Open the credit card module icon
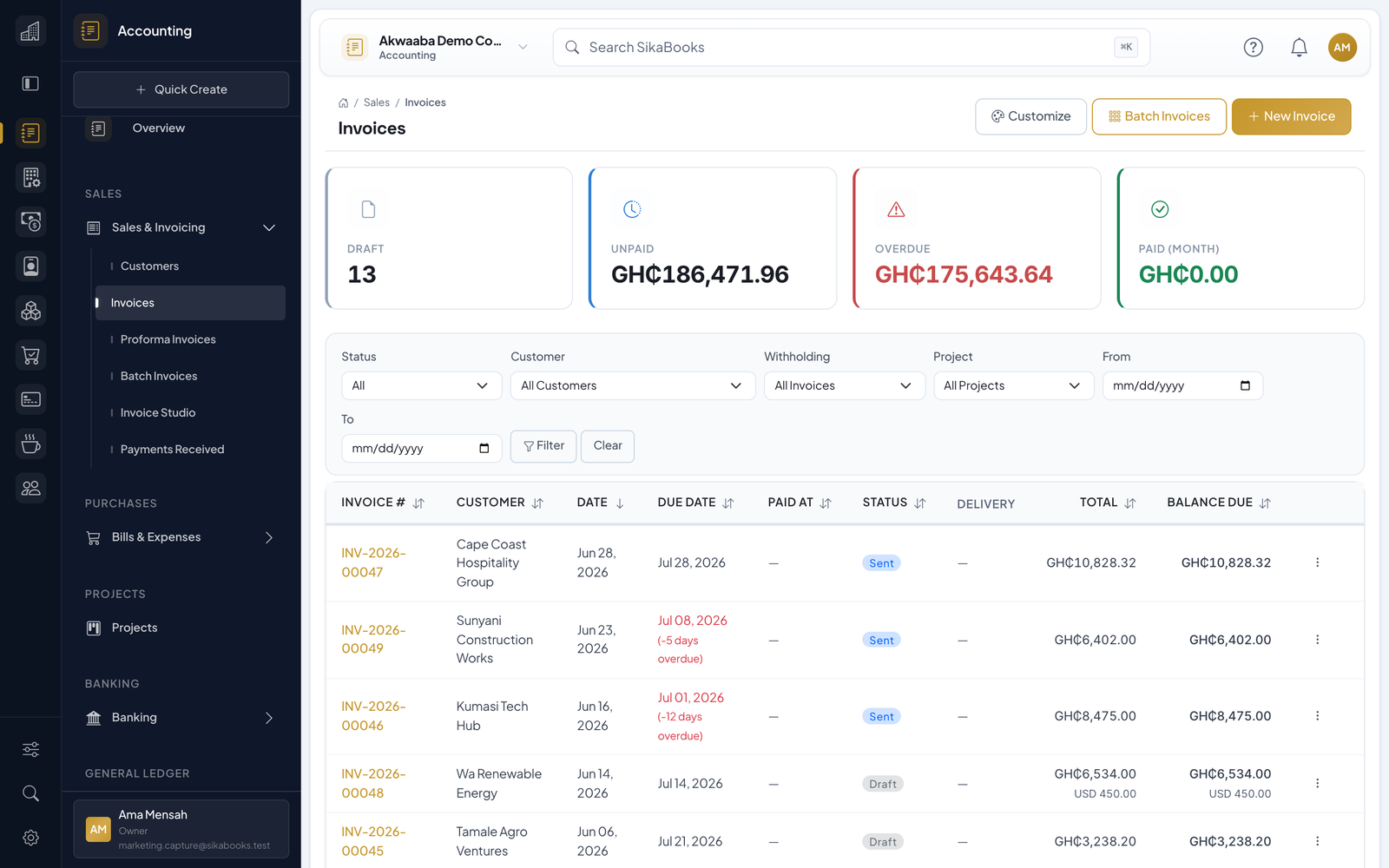The width and height of the screenshot is (1389, 868). (x=30, y=399)
